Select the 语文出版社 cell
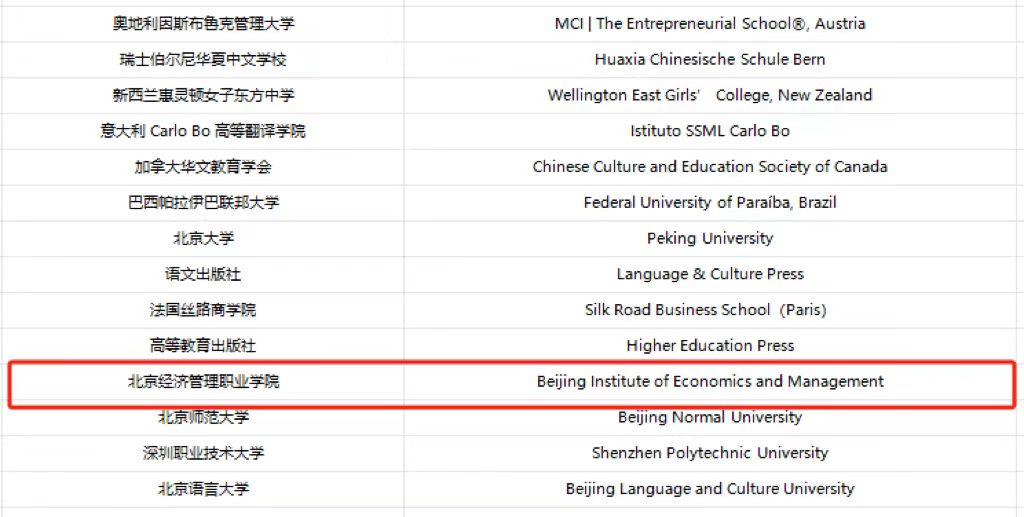The width and height of the screenshot is (1024, 517). (x=203, y=274)
